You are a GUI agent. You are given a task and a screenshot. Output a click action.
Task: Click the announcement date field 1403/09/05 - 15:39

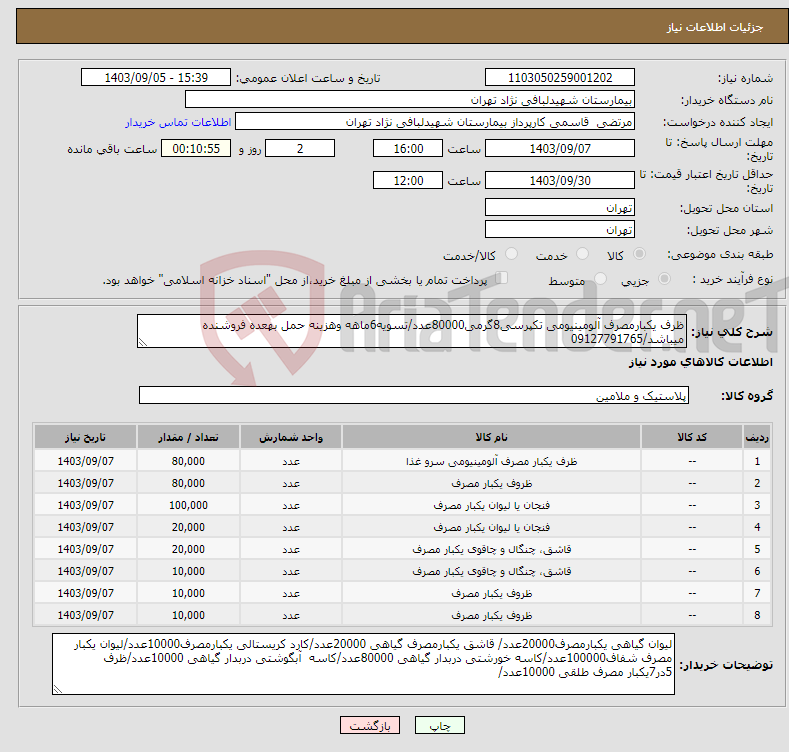(155, 78)
